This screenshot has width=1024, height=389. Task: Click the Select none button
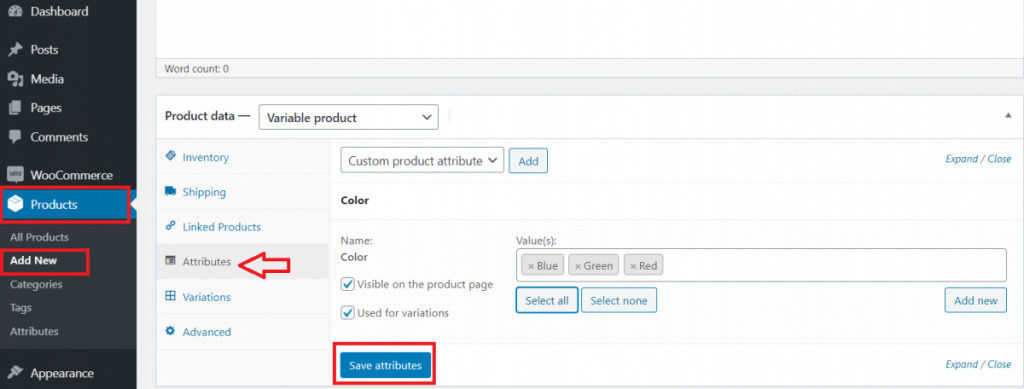coord(618,300)
